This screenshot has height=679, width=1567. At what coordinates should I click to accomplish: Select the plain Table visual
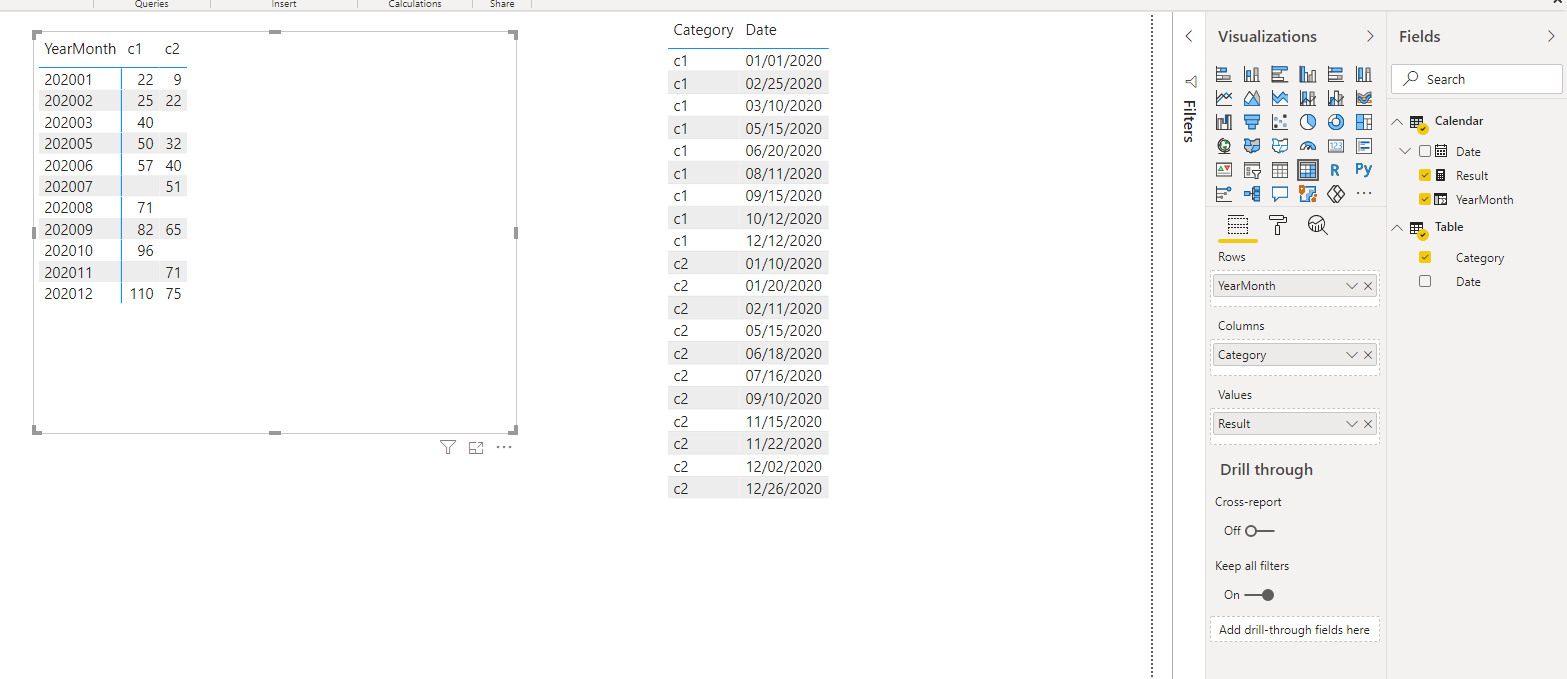click(1280, 170)
